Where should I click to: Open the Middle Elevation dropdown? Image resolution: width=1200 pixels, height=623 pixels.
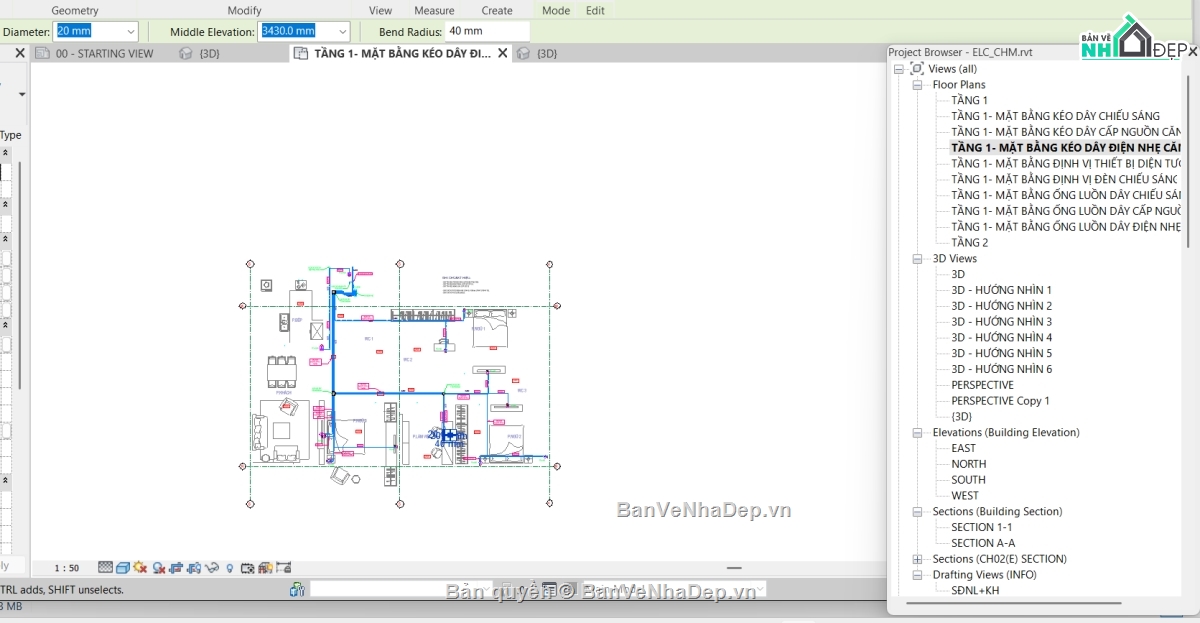(x=342, y=32)
